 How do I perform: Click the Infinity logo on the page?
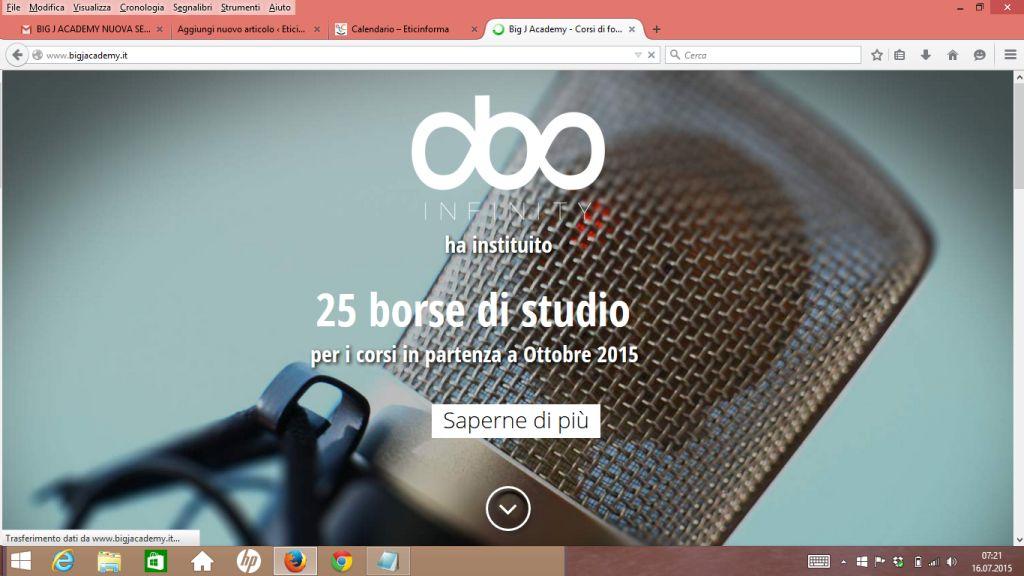pyautogui.click(x=508, y=157)
